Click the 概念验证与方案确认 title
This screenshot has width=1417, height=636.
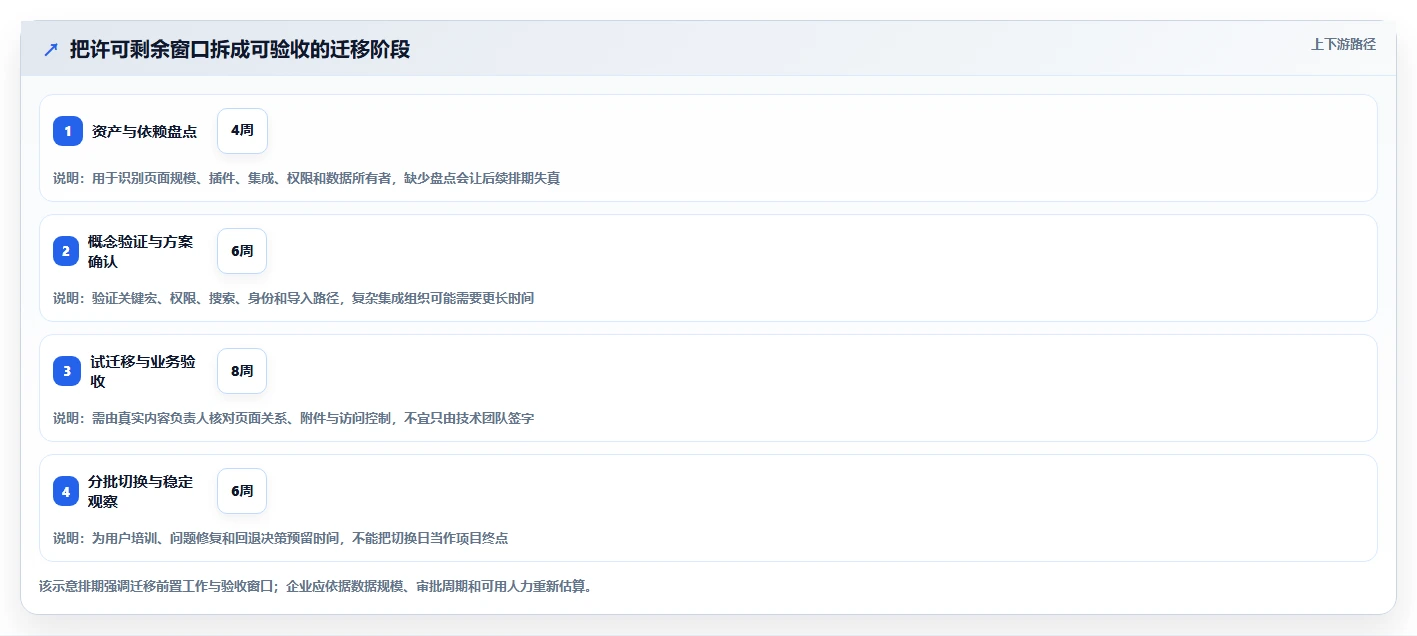pyautogui.click(x=140, y=251)
